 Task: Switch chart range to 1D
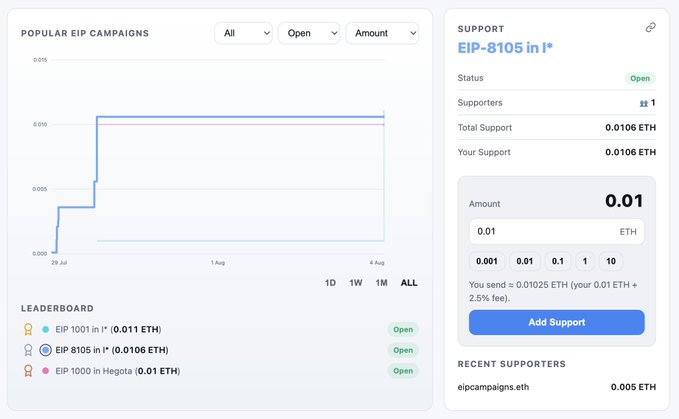330,283
